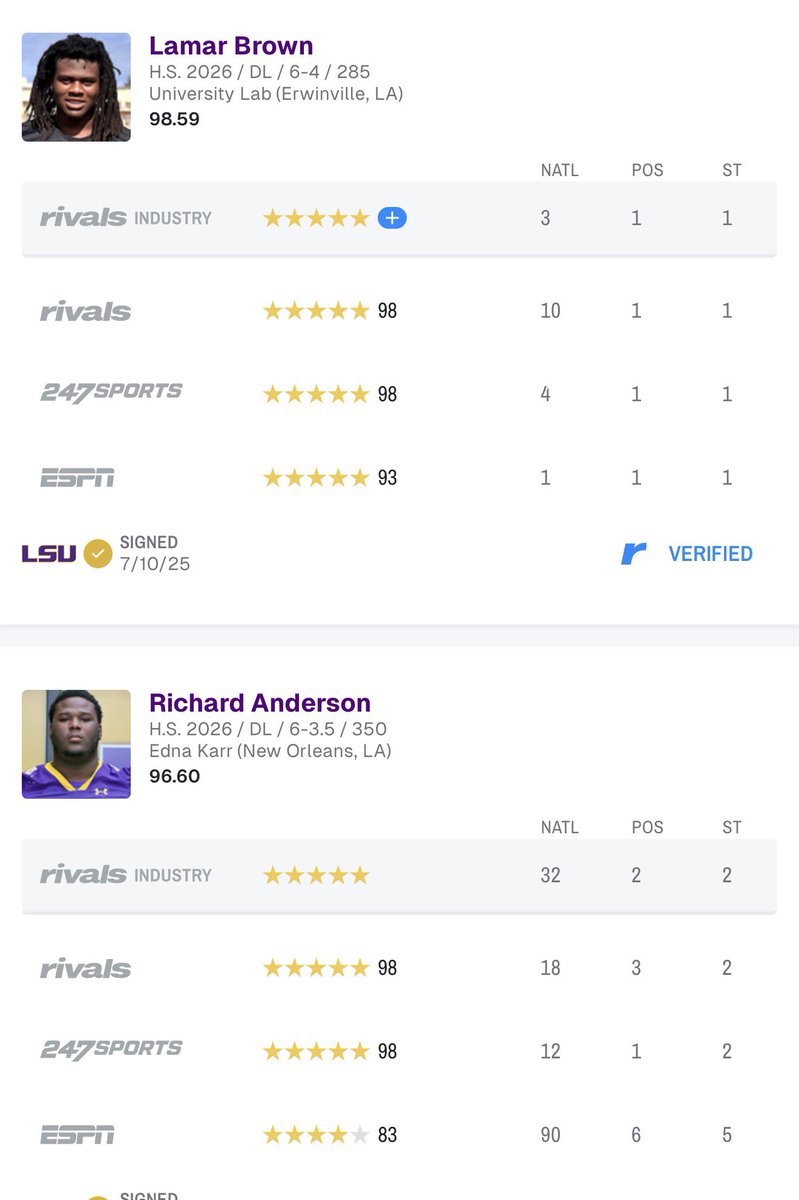Click the blue plus badge beside industry stars
Viewport: 799px width, 1200px height.
pos(392,218)
